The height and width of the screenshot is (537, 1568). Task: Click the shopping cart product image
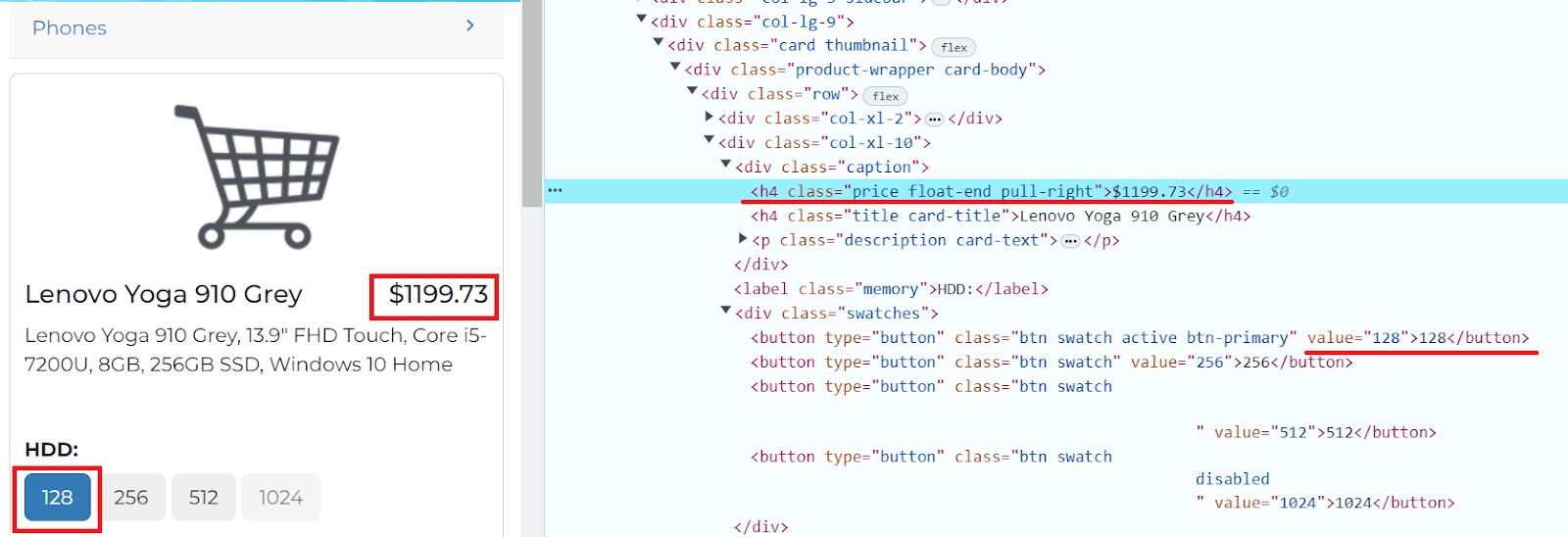pyautogui.click(x=257, y=176)
